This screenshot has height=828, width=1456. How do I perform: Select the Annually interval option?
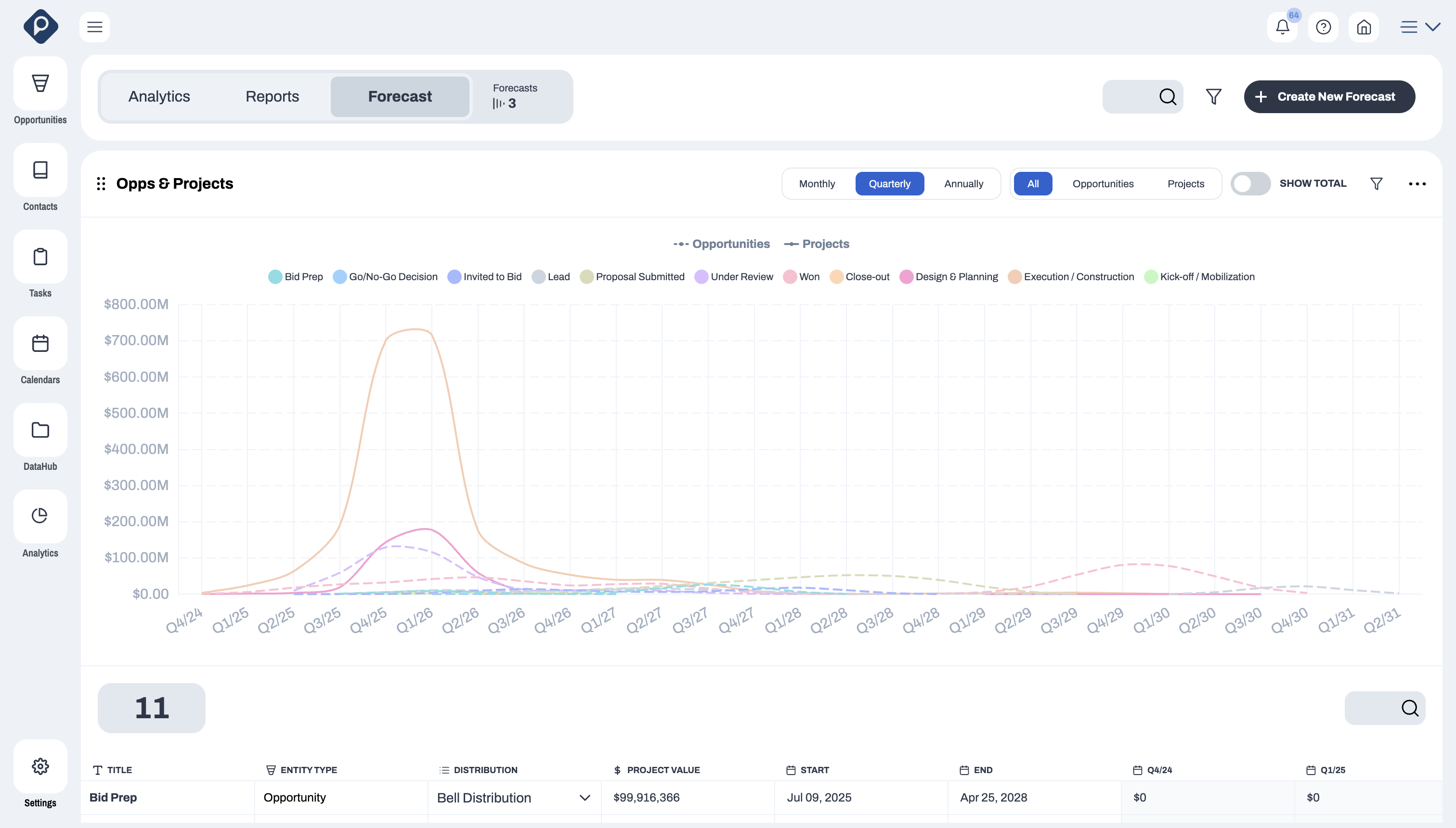(x=963, y=184)
